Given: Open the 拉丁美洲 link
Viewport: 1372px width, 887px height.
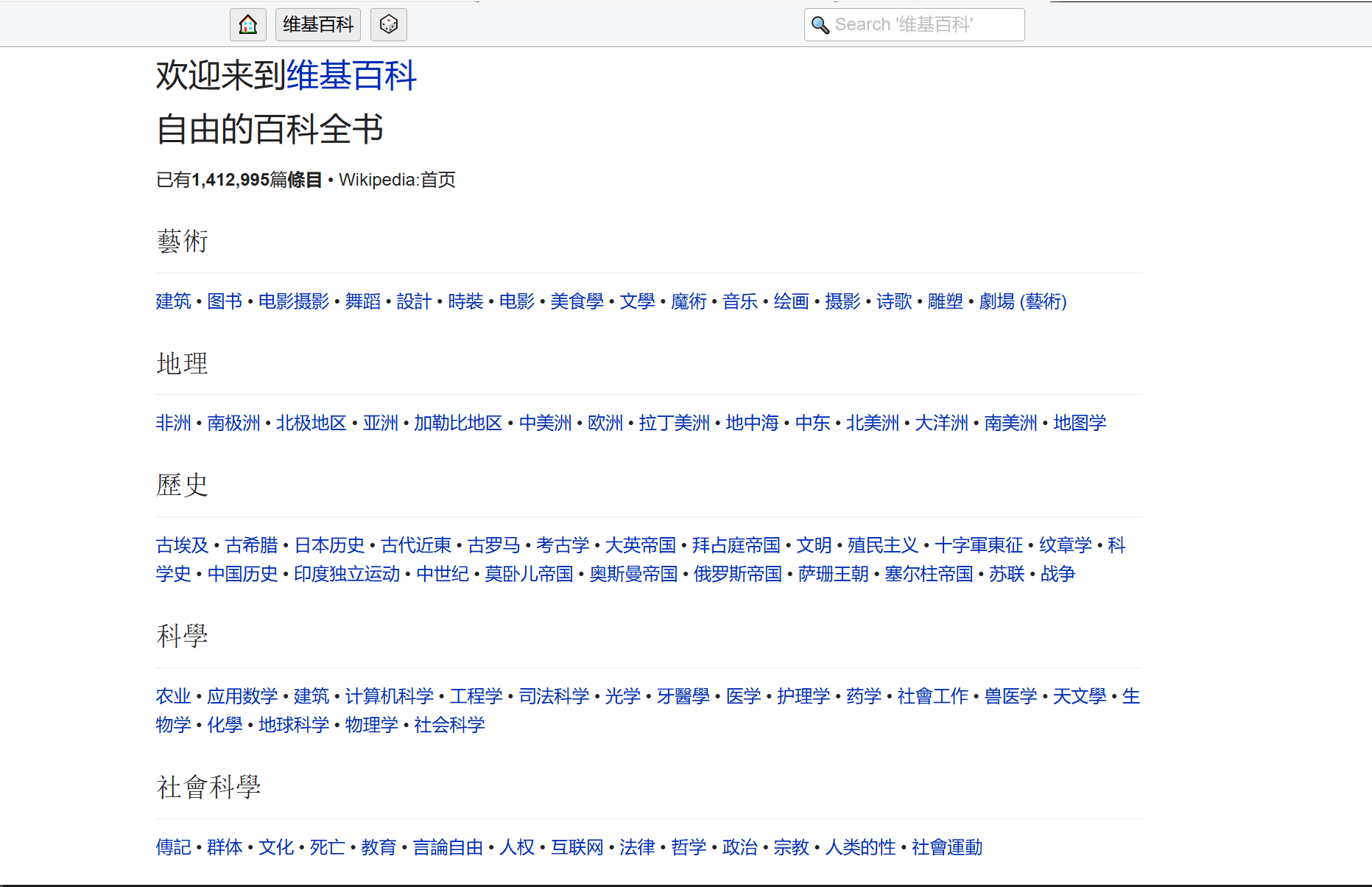Looking at the screenshot, I should coord(675,423).
